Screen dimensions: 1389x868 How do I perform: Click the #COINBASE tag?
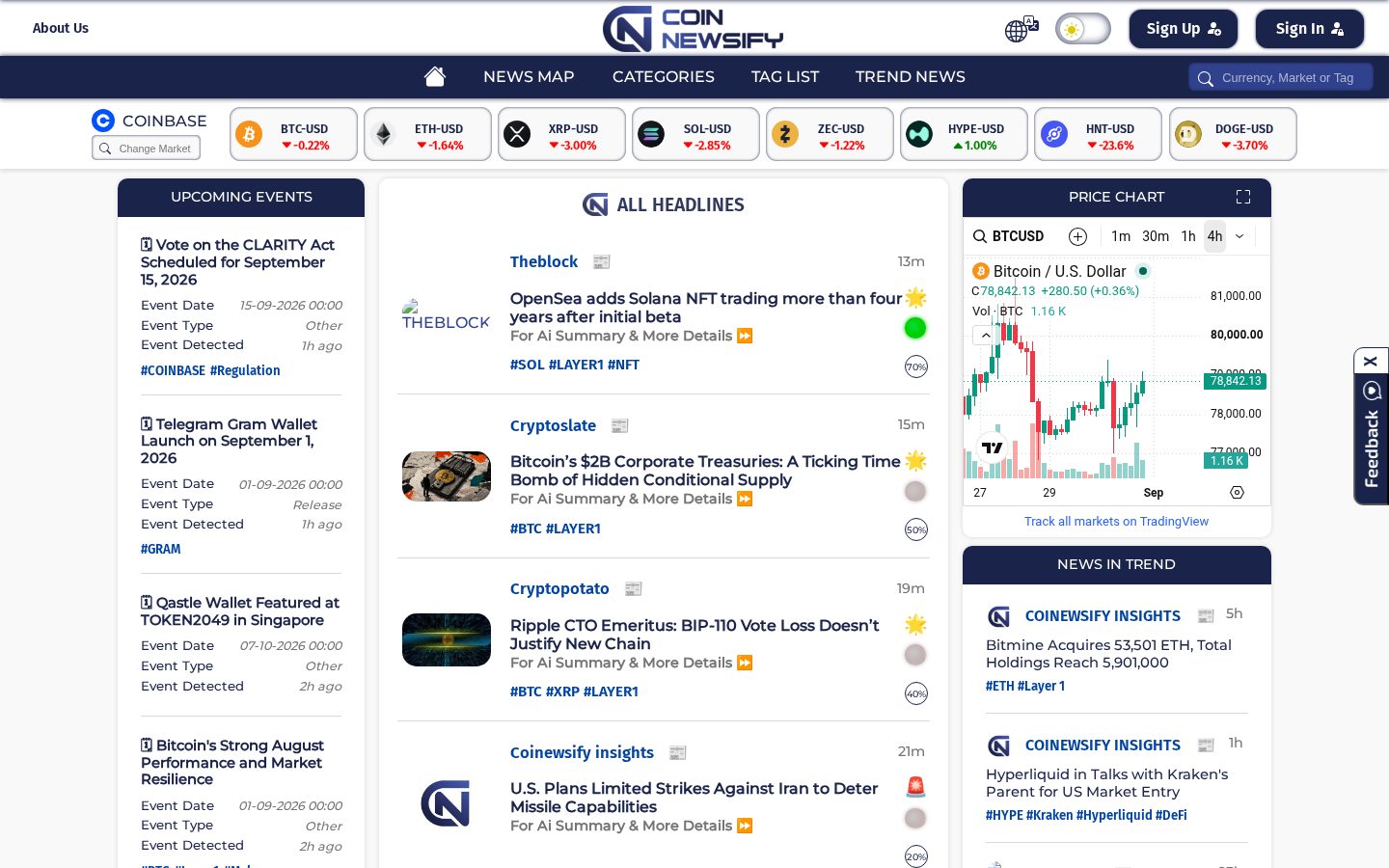(174, 370)
